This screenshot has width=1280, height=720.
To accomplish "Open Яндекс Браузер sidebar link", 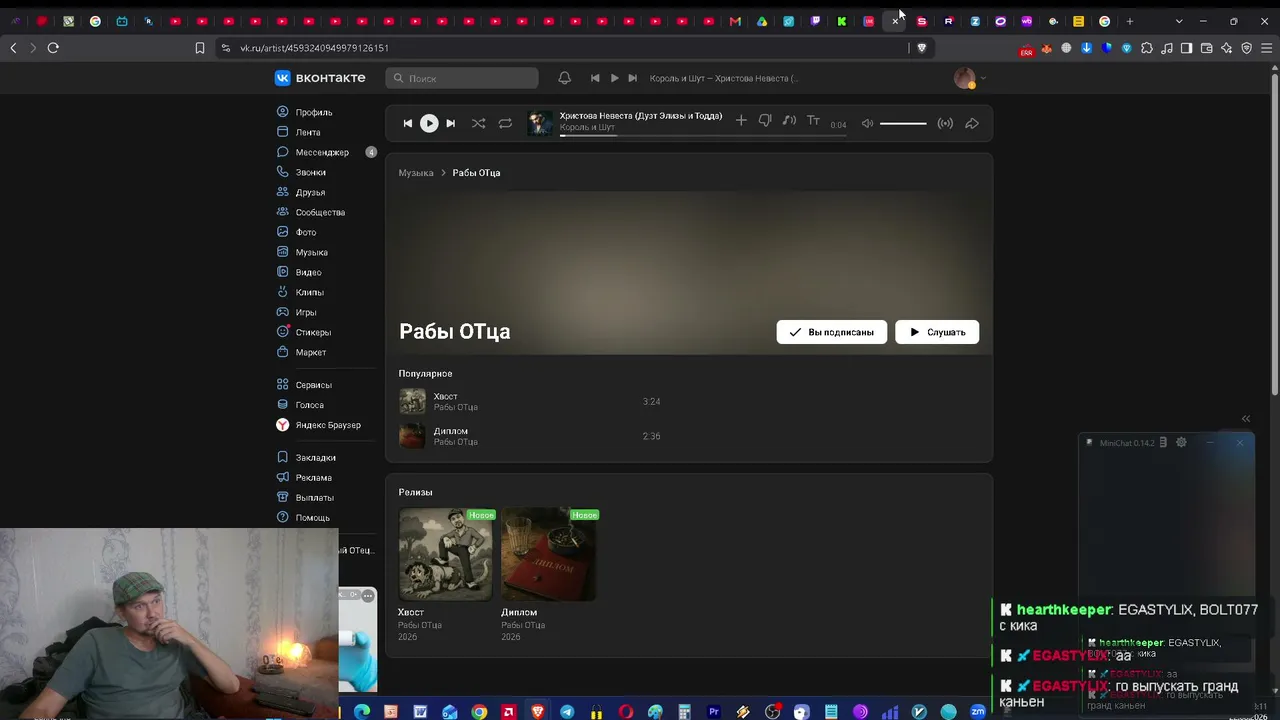I will click(318, 425).
